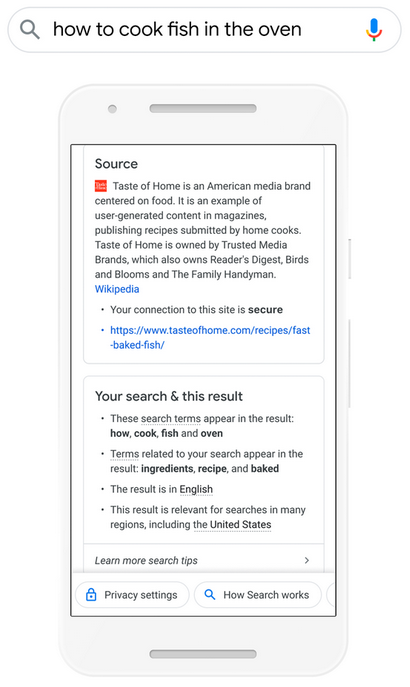Click the partially visible chip at right edge
The width and height of the screenshot is (410, 687).
[x=330, y=595]
